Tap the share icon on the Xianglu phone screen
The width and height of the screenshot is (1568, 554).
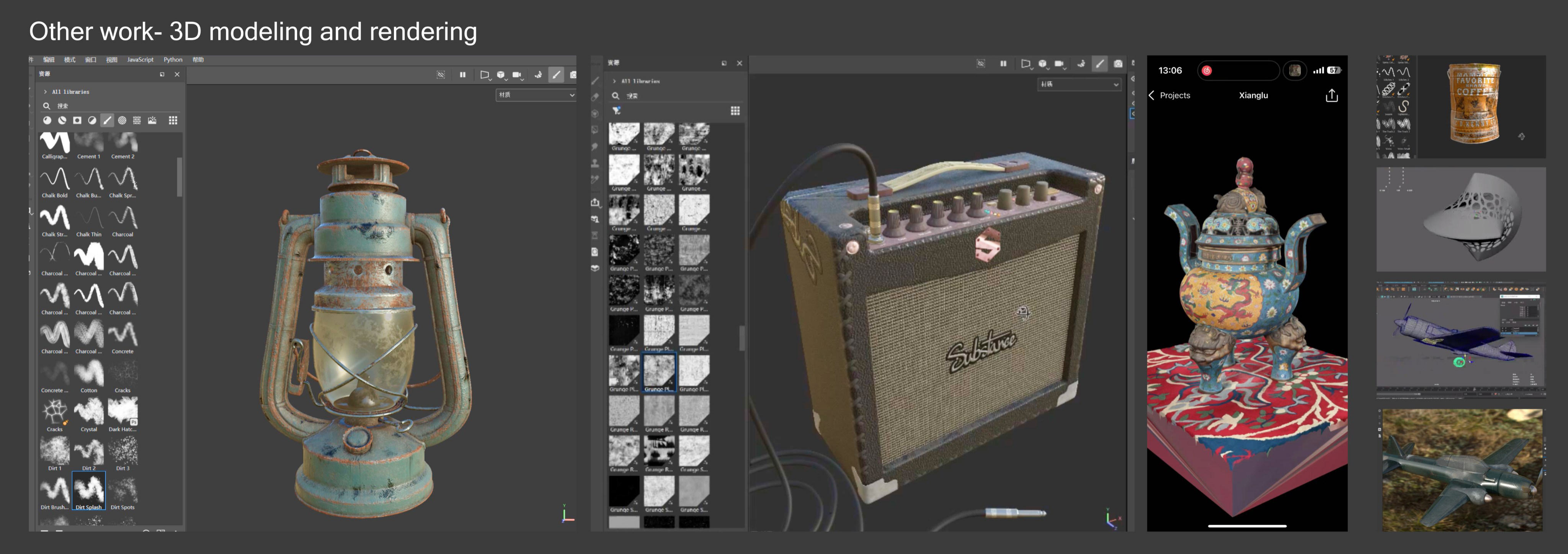(x=1332, y=96)
